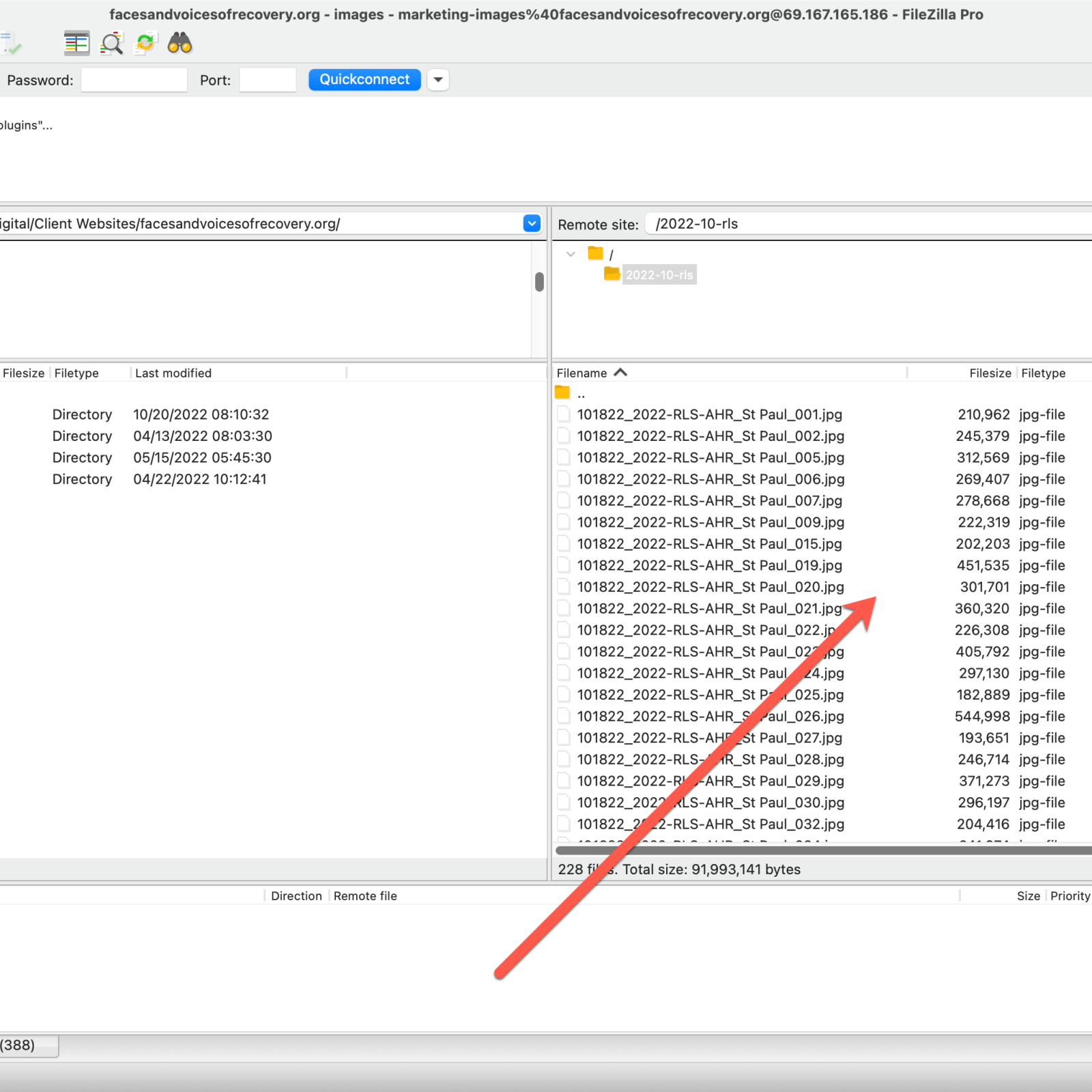1092x1092 pixels.
Task: Focus the Password input field
Action: [134, 80]
